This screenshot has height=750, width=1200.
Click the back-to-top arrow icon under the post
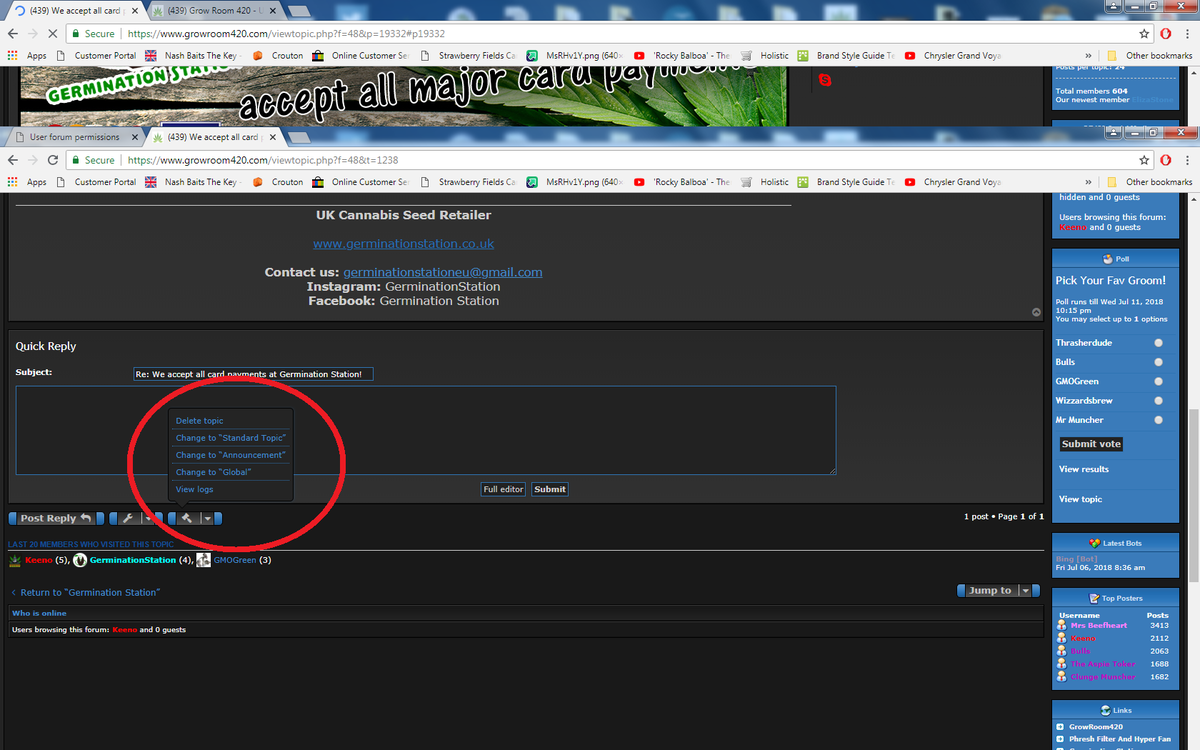(1036, 312)
